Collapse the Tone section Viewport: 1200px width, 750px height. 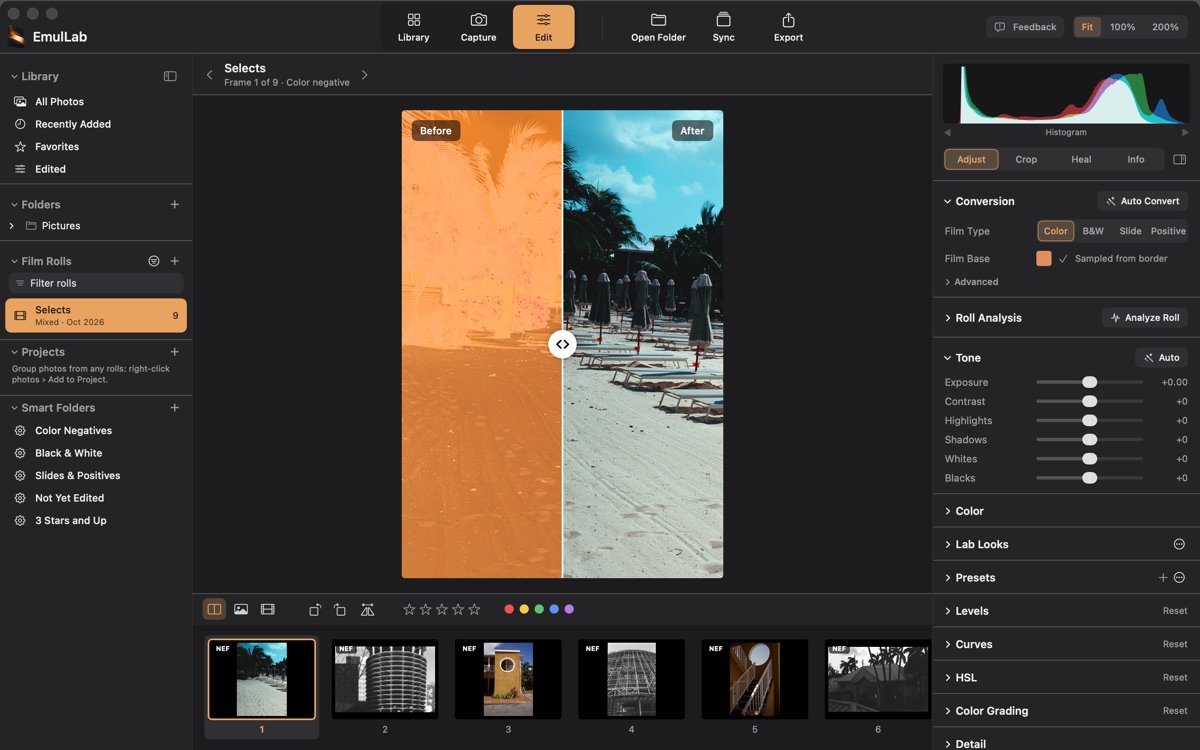947,358
